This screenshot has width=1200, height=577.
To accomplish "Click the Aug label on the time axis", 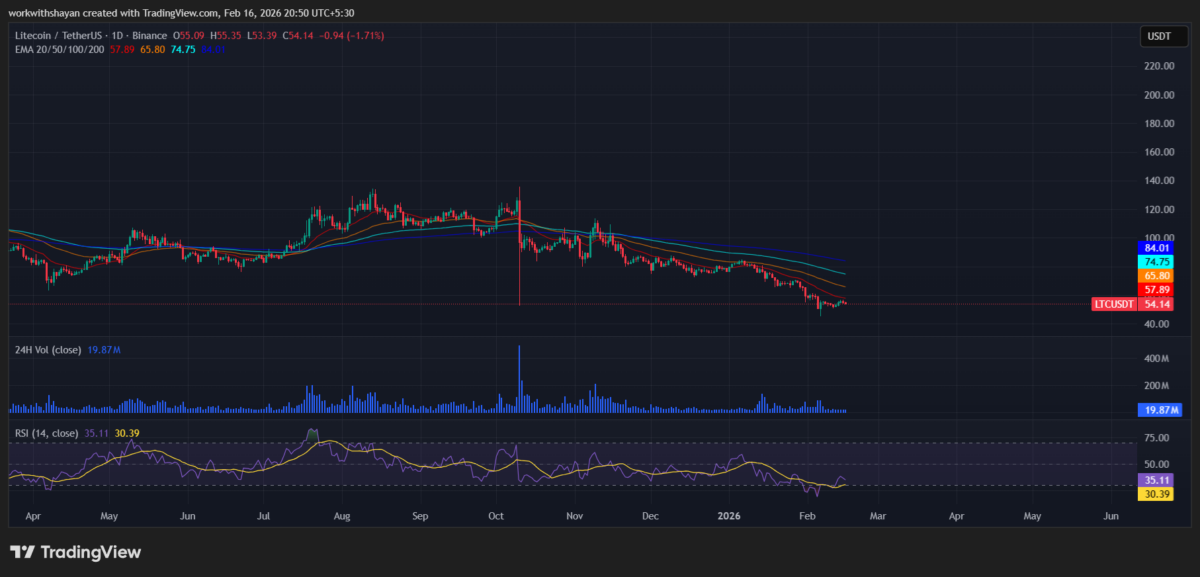I will click(342, 518).
